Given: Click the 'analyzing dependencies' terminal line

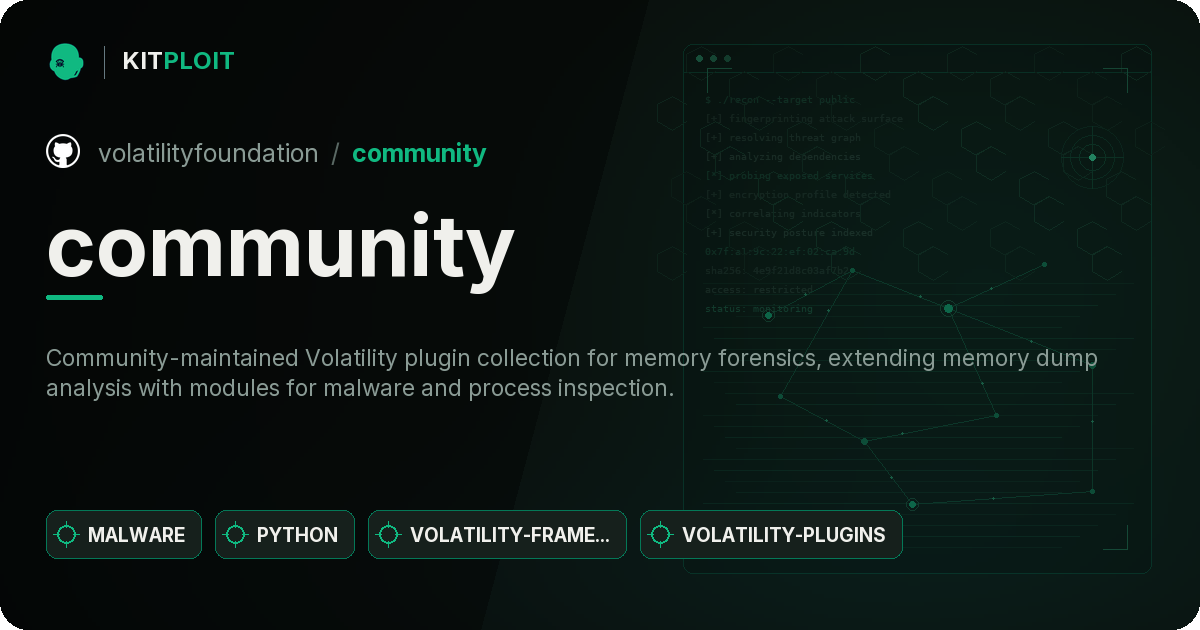Looking at the screenshot, I should pyautogui.click(x=782, y=157).
